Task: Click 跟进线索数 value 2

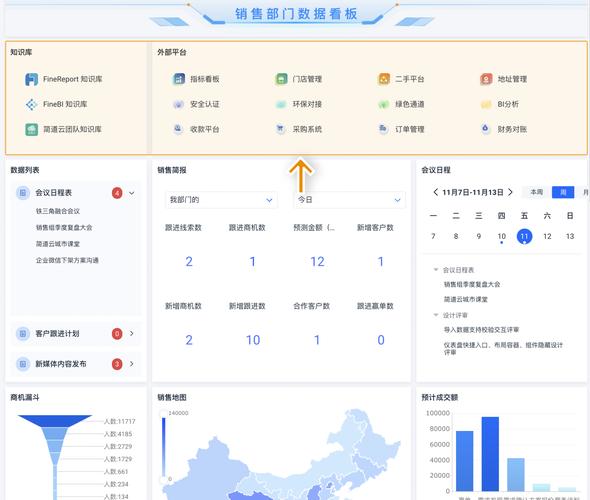Action: 189,262
